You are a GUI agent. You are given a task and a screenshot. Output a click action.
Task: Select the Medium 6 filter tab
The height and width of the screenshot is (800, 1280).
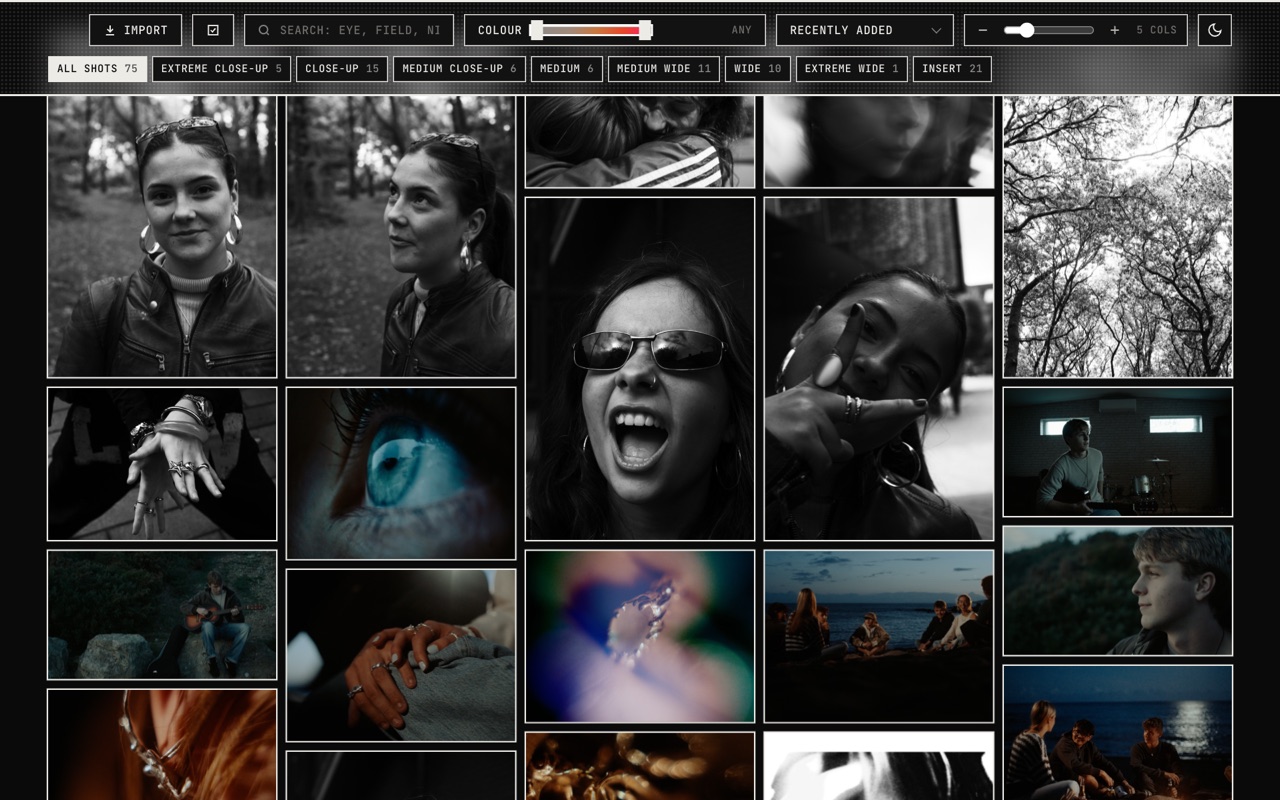tap(567, 69)
